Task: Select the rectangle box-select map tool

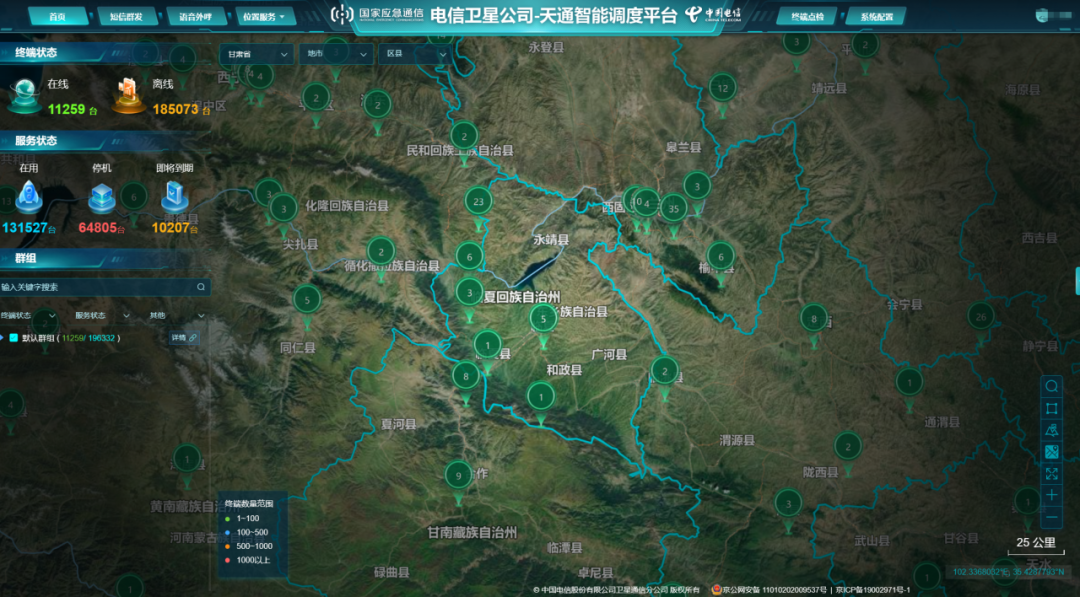Action: coord(1051,408)
